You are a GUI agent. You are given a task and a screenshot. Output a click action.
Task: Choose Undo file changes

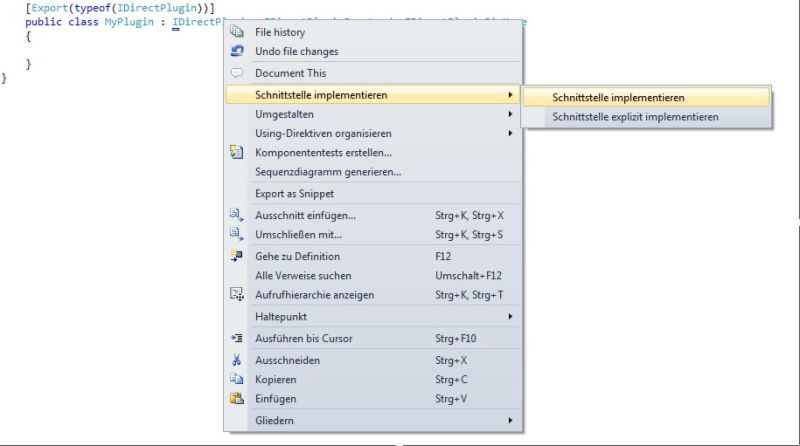pos(373,51)
